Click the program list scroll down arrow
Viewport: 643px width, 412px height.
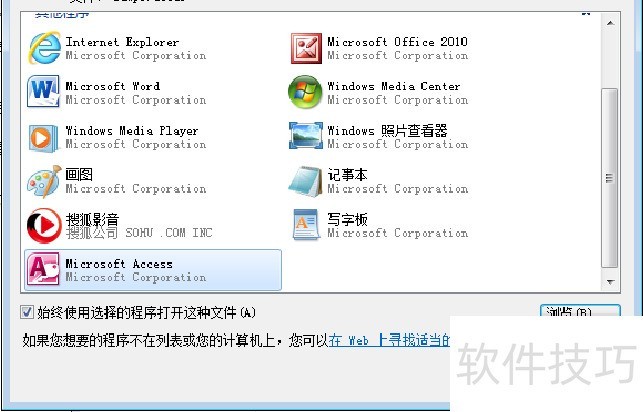point(610,282)
